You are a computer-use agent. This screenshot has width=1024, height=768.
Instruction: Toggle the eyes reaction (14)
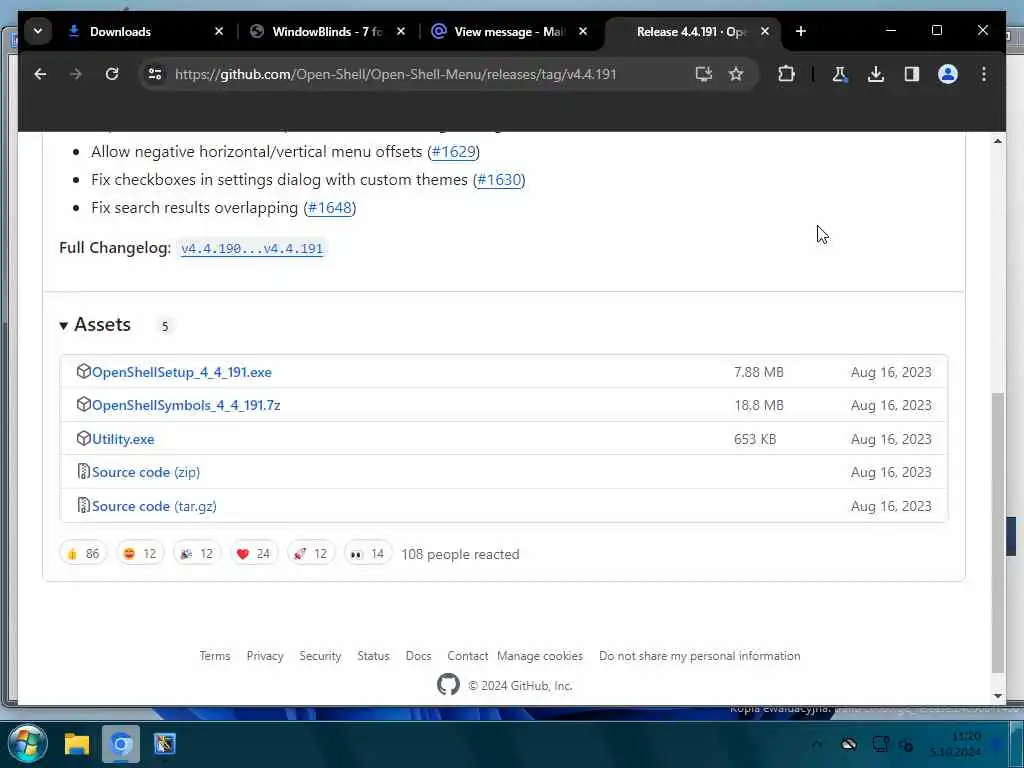368,554
